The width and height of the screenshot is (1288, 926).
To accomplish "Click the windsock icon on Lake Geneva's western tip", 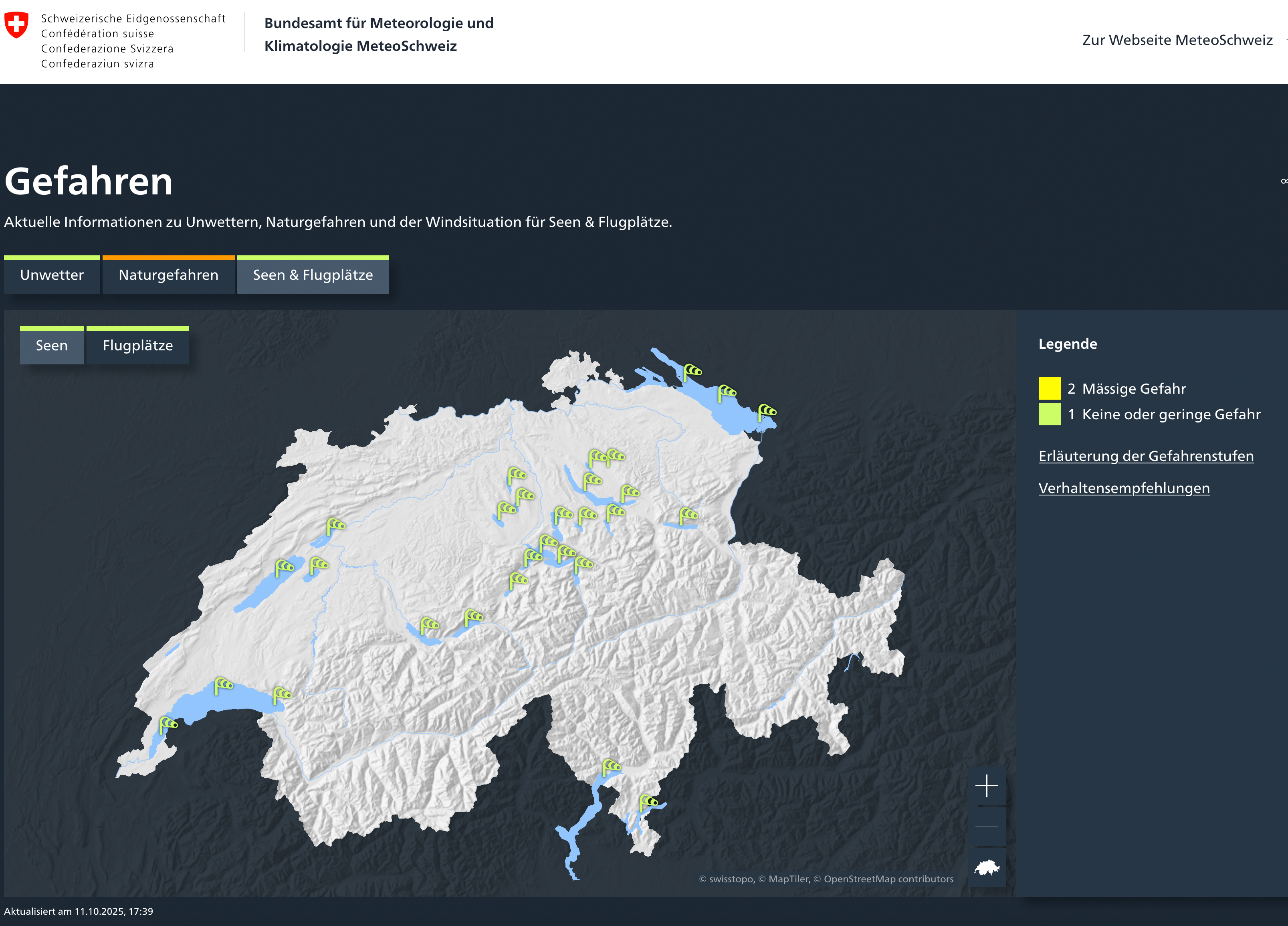I will [x=168, y=725].
